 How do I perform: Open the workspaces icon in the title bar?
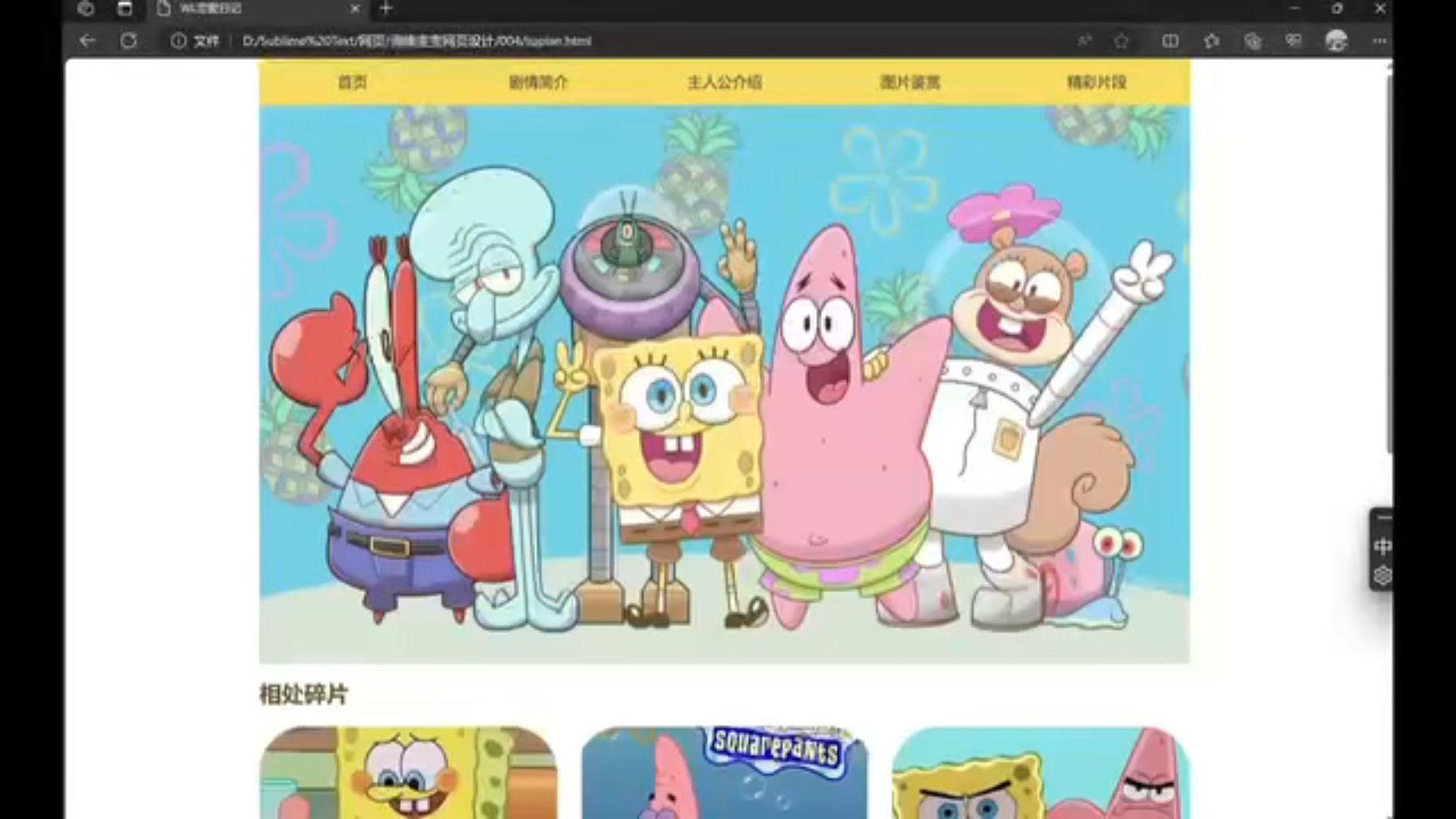click(x=86, y=8)
